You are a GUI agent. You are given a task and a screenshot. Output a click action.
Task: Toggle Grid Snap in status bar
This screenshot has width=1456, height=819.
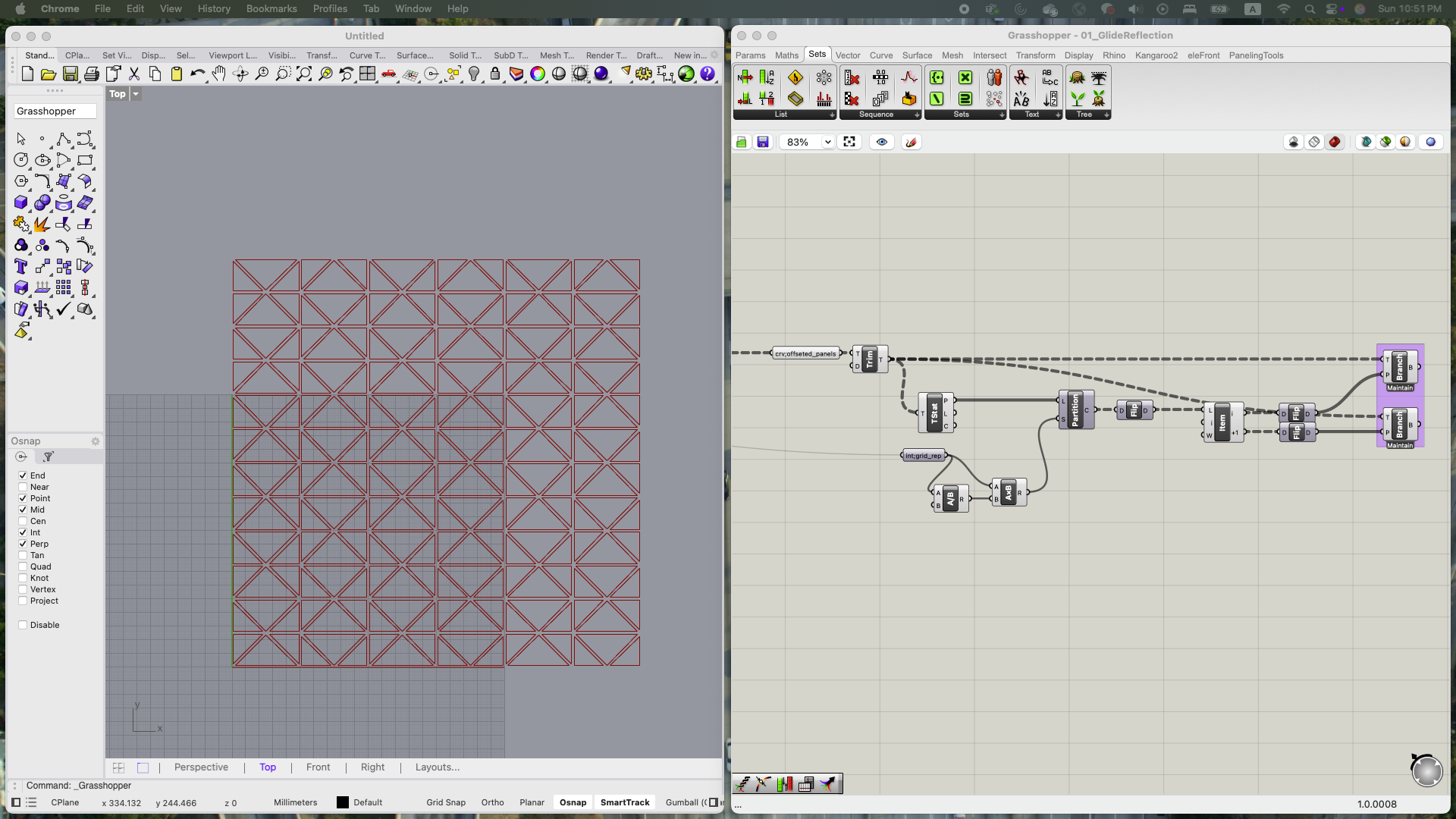click(446, 802)
